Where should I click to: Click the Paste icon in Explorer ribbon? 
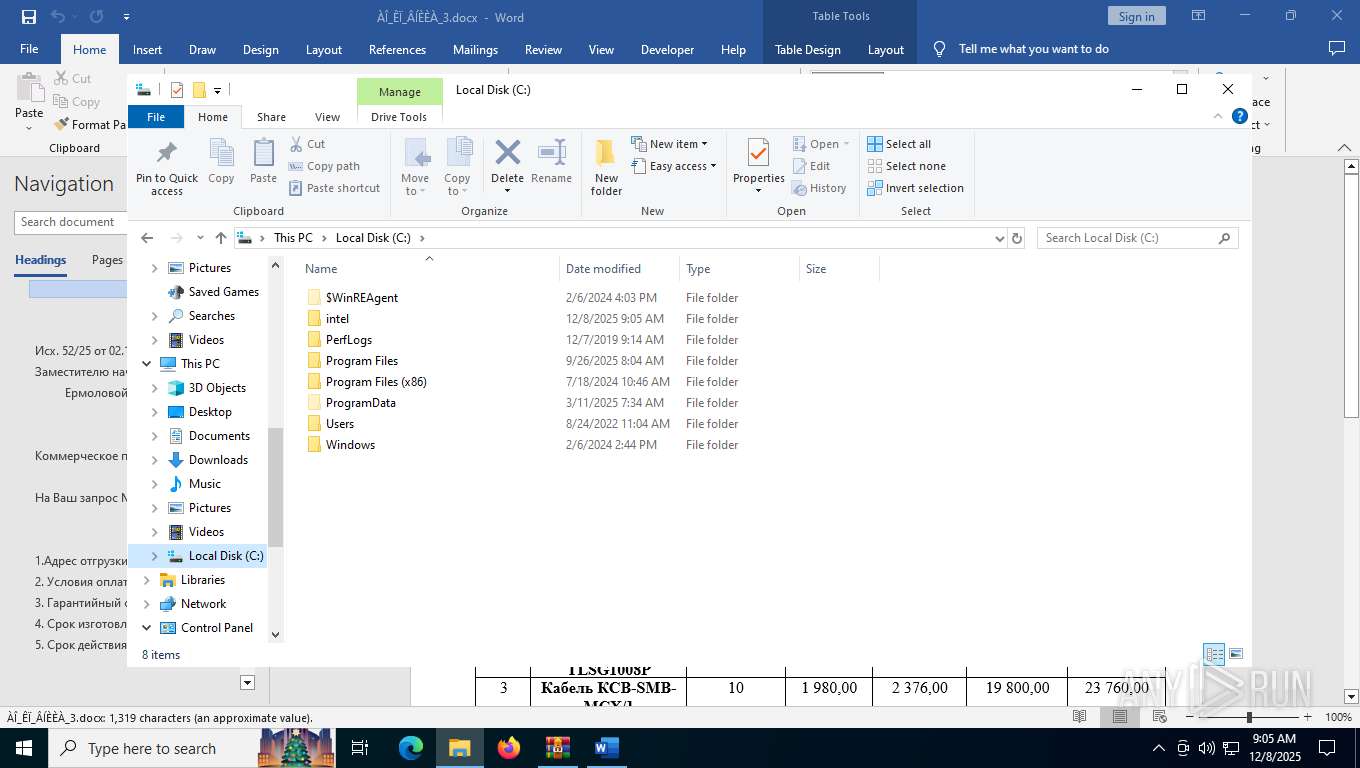[263, 153]
